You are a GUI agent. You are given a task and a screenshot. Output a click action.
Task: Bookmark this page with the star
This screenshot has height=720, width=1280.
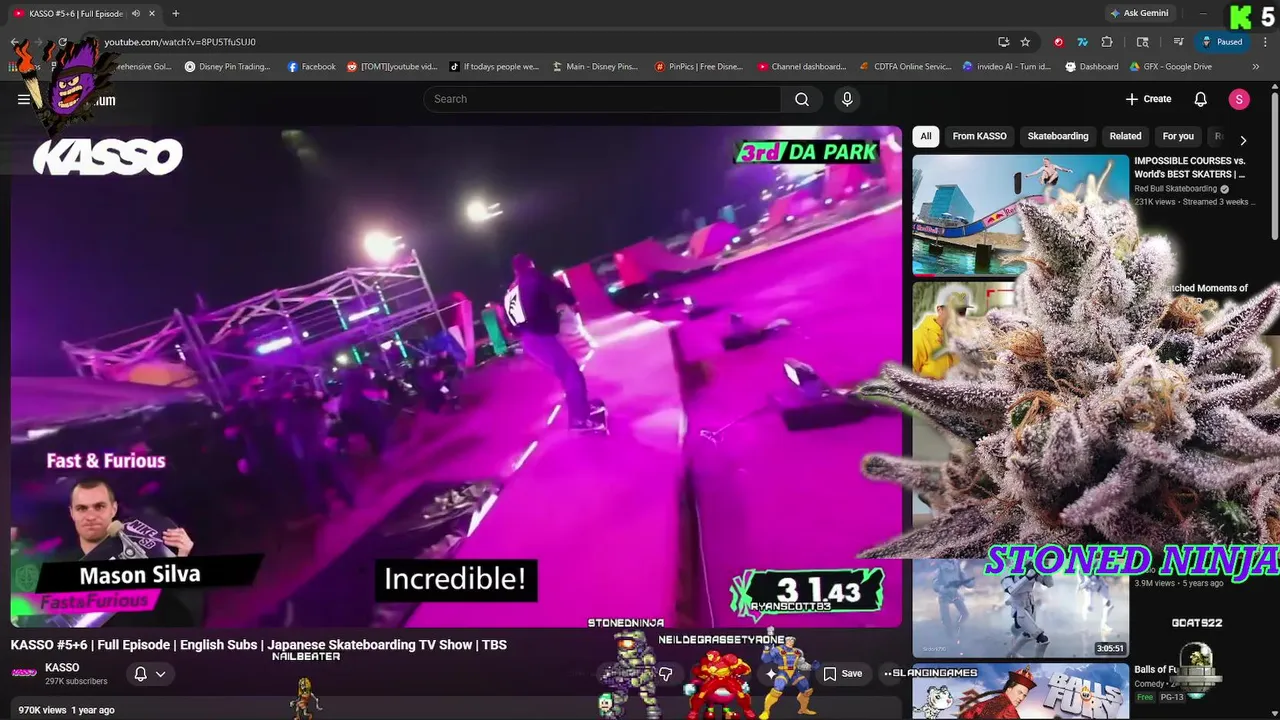tap(1025, 42)
